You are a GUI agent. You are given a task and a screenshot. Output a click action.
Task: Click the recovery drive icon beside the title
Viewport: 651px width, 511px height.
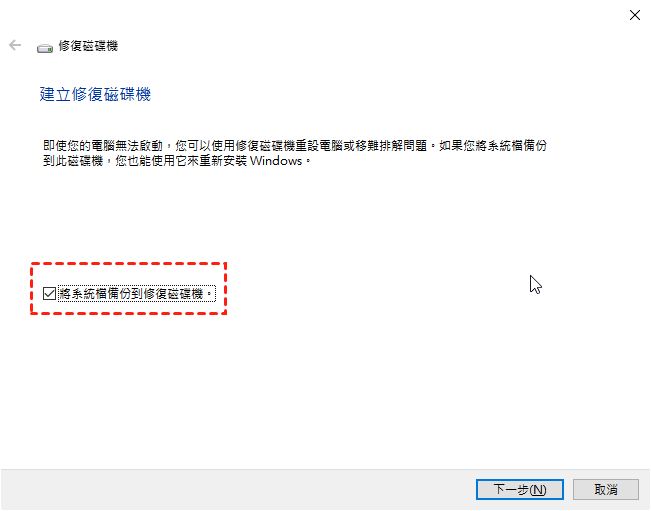[x=45, y=49]
